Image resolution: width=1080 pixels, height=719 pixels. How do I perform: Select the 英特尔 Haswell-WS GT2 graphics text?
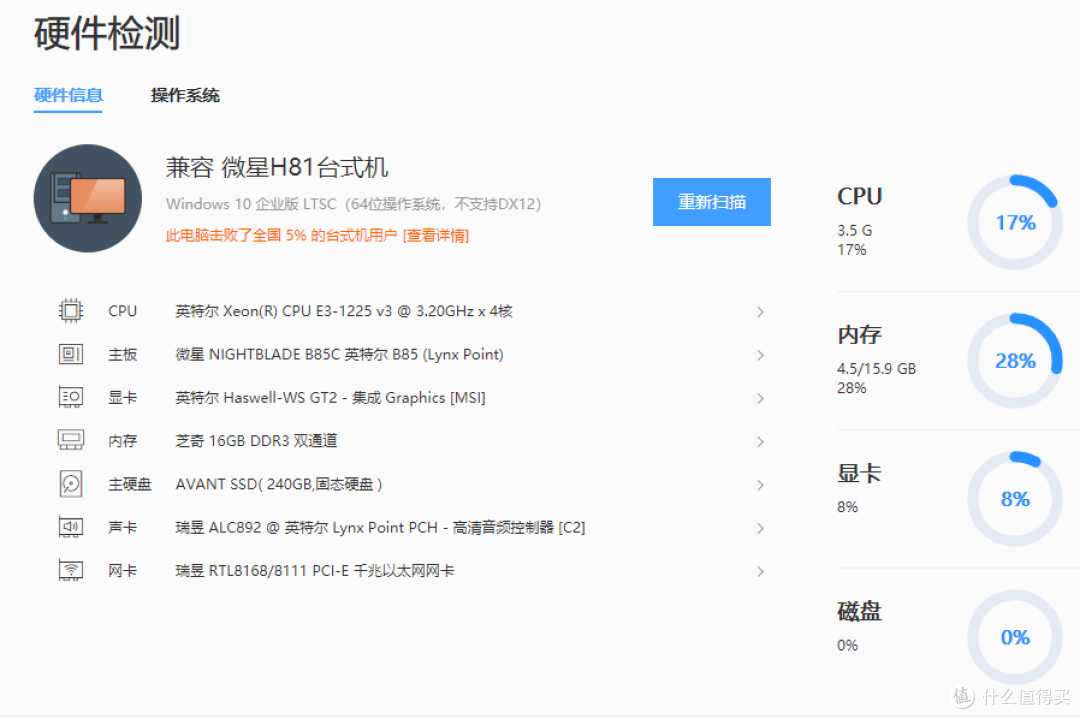pyautogui.click(x=330, y=397)
